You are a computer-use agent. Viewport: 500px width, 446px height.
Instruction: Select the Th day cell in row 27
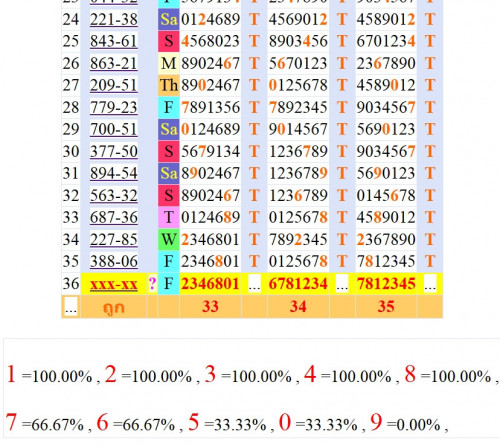tap(169, 85)
